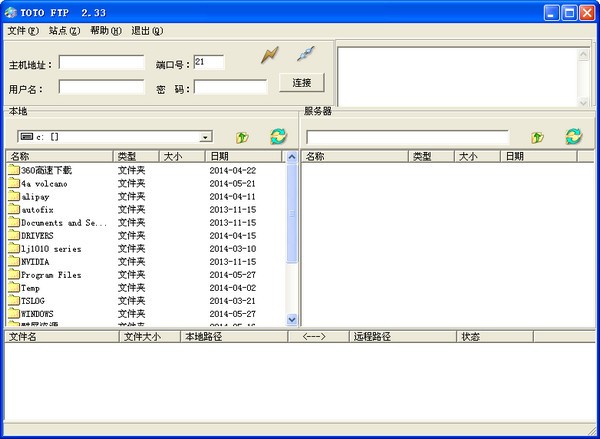
Task: Click the local list scrollbar thumb
Action: tap(292, 214)
